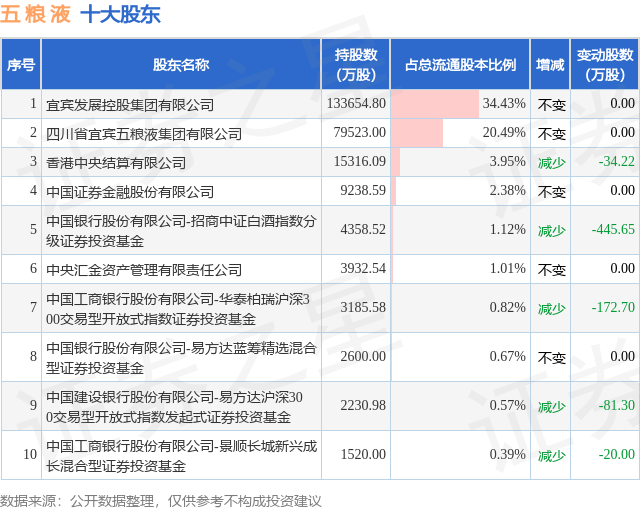Click the 招商中证白酒指数分级 fund name
Image resolution: width=640 pixels, height=510 pixels.
(181, 231)
